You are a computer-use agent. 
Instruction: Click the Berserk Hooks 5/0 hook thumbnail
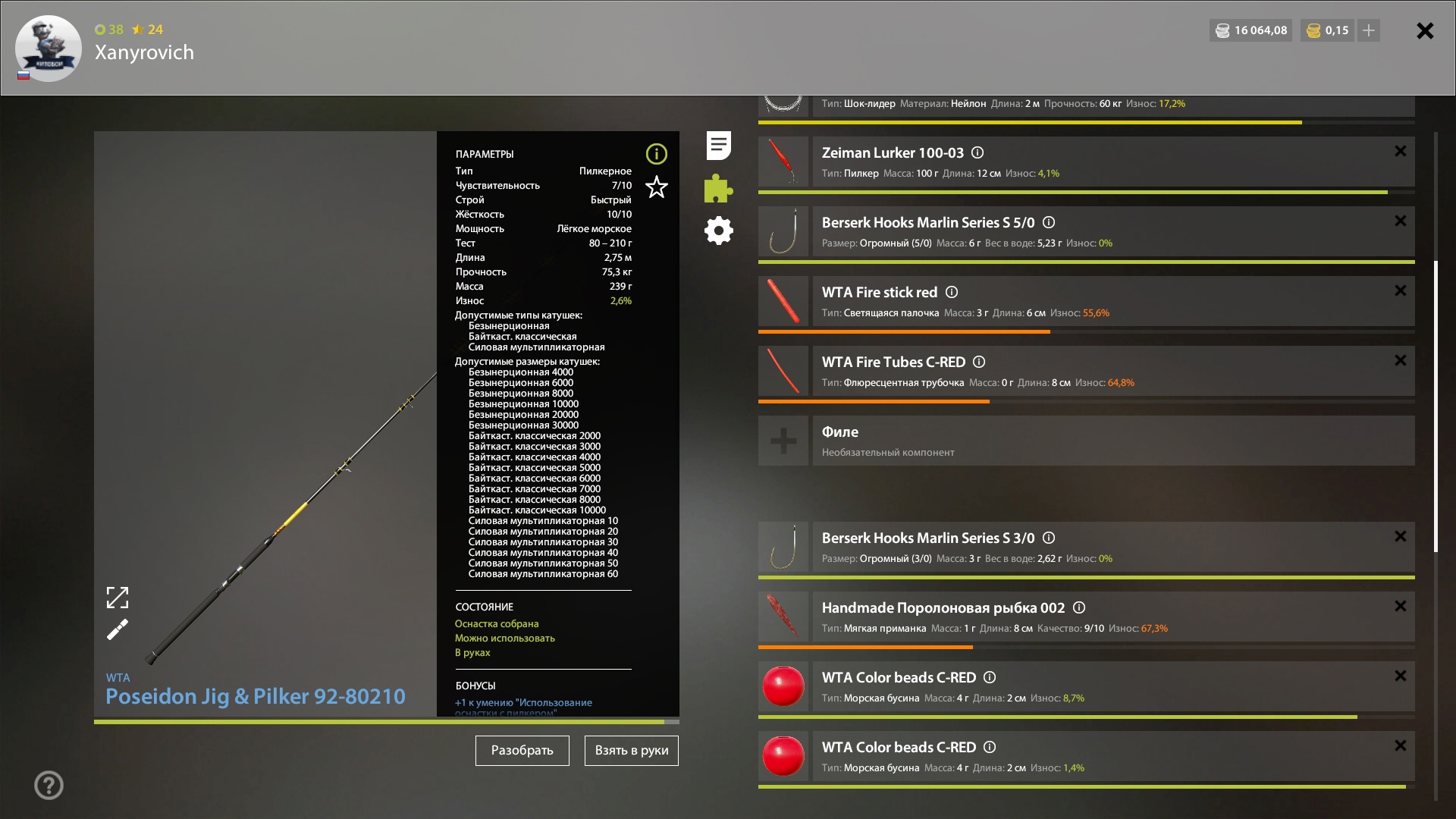click(x=783, y=231)
